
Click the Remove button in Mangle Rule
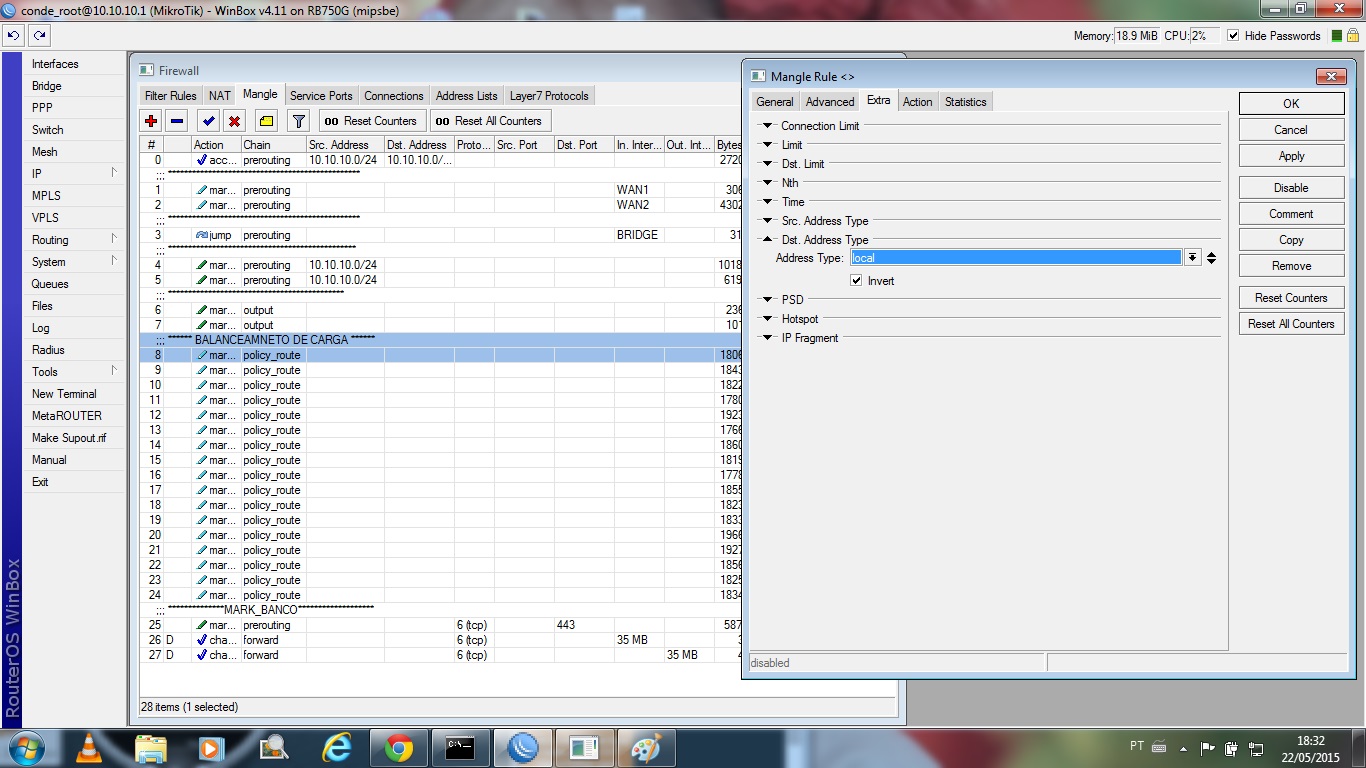pyautogui.click(x=1291, y=266)
